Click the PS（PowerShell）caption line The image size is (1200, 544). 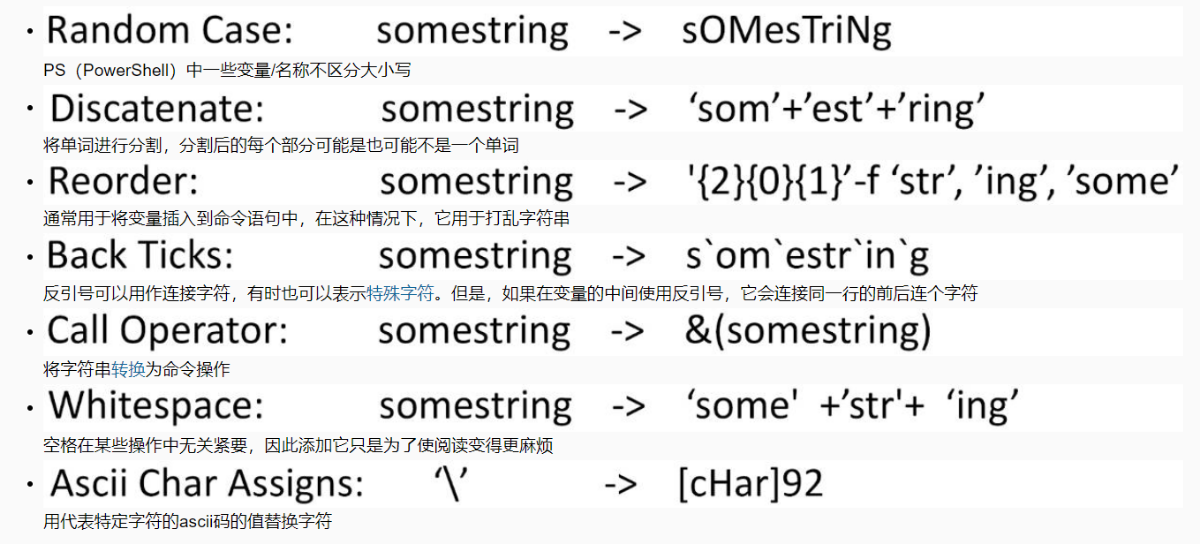click(227, 70)
